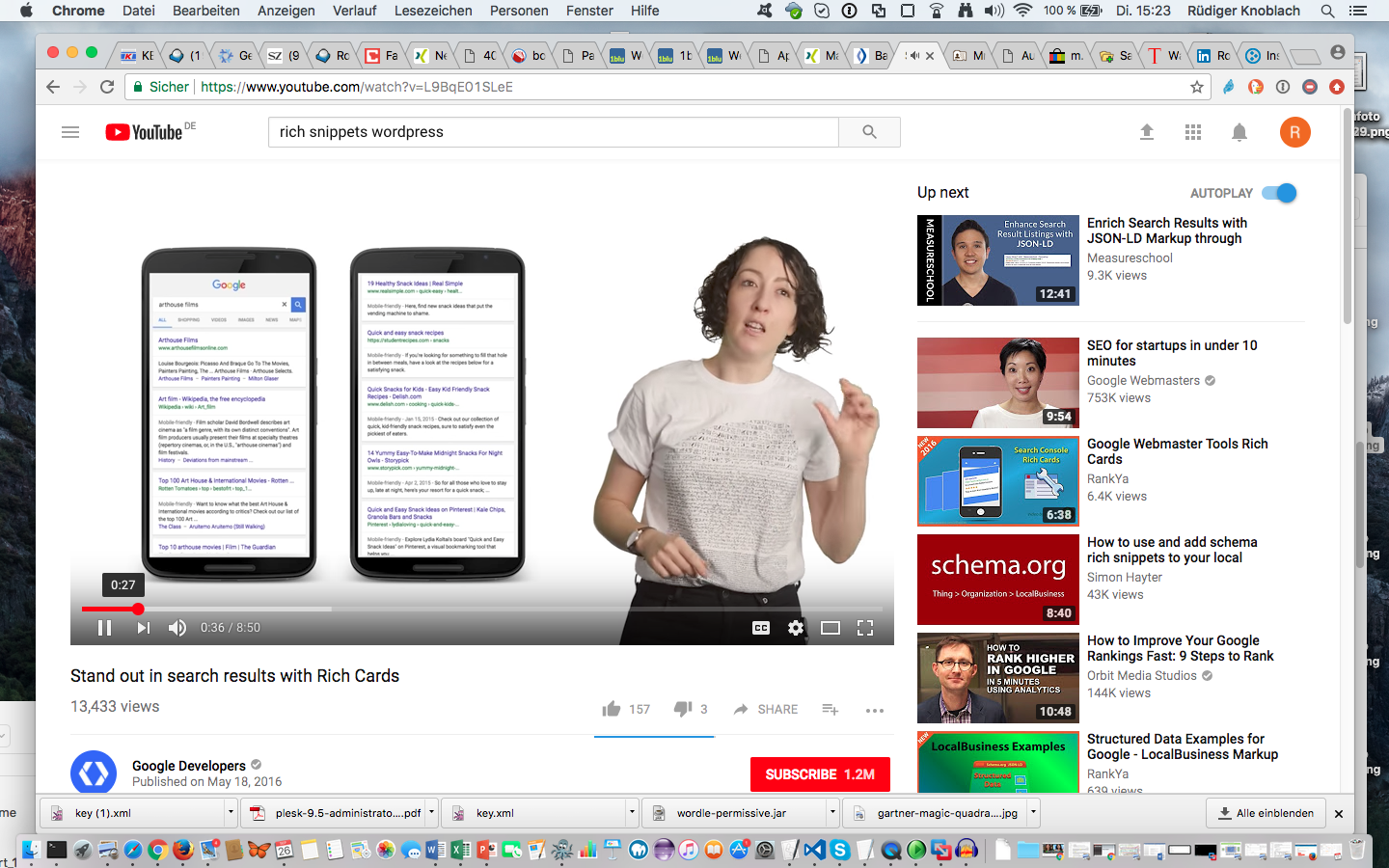Image resolution: width=1389 pixels, height=868 pixels.
Task: Seek on the video progress bar
Action: [x=482, y=609]
